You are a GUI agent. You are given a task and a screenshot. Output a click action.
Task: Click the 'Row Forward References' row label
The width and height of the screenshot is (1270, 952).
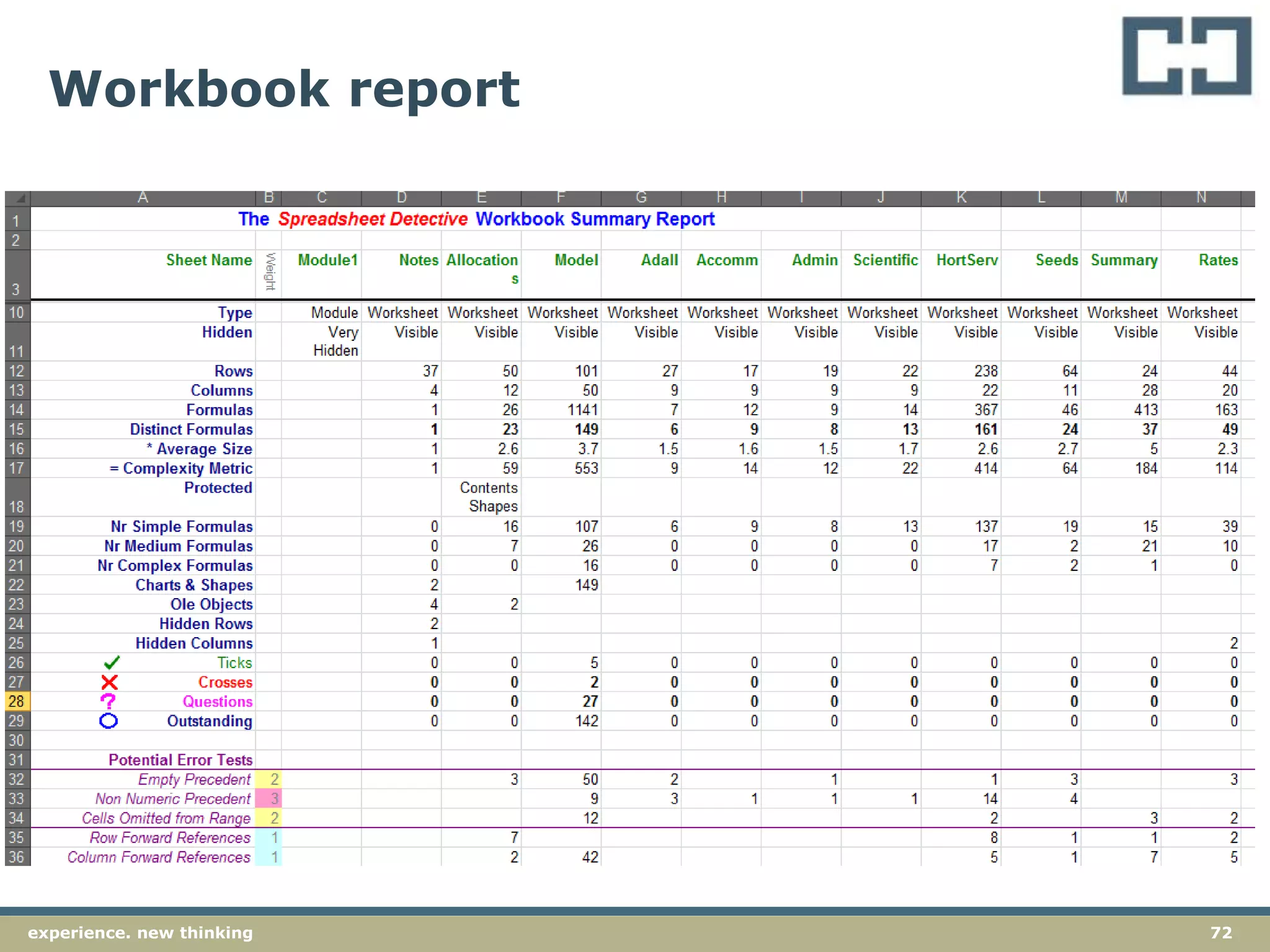[170, 837]
